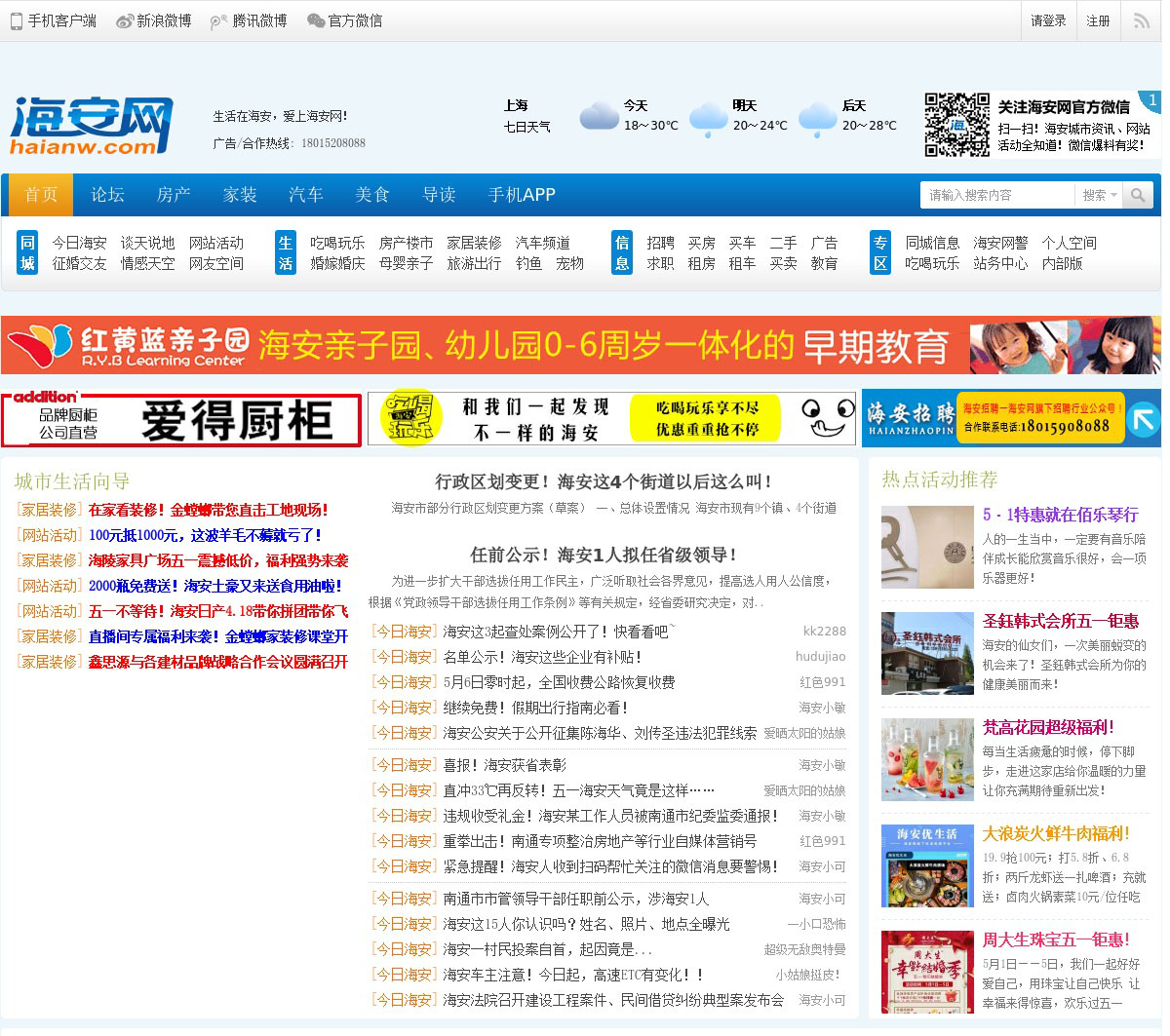This screenshot has height=1036, width=1170.
Task: Open 官方微信 chat bubble icon
Action: (x=315, y=20)
